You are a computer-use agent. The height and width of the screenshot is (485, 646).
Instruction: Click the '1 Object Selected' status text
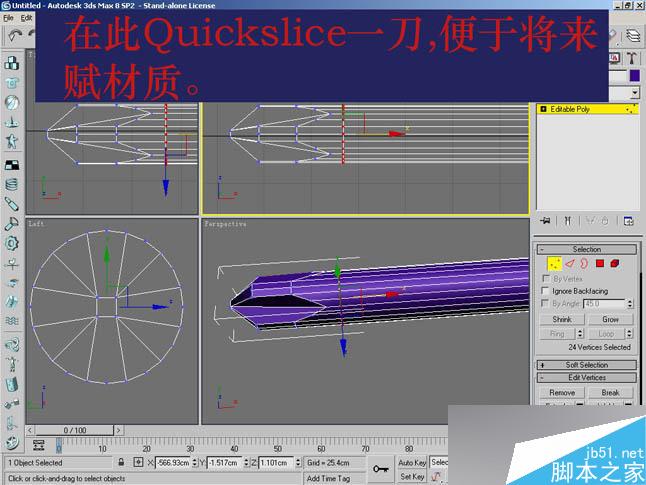click(35, 463)
